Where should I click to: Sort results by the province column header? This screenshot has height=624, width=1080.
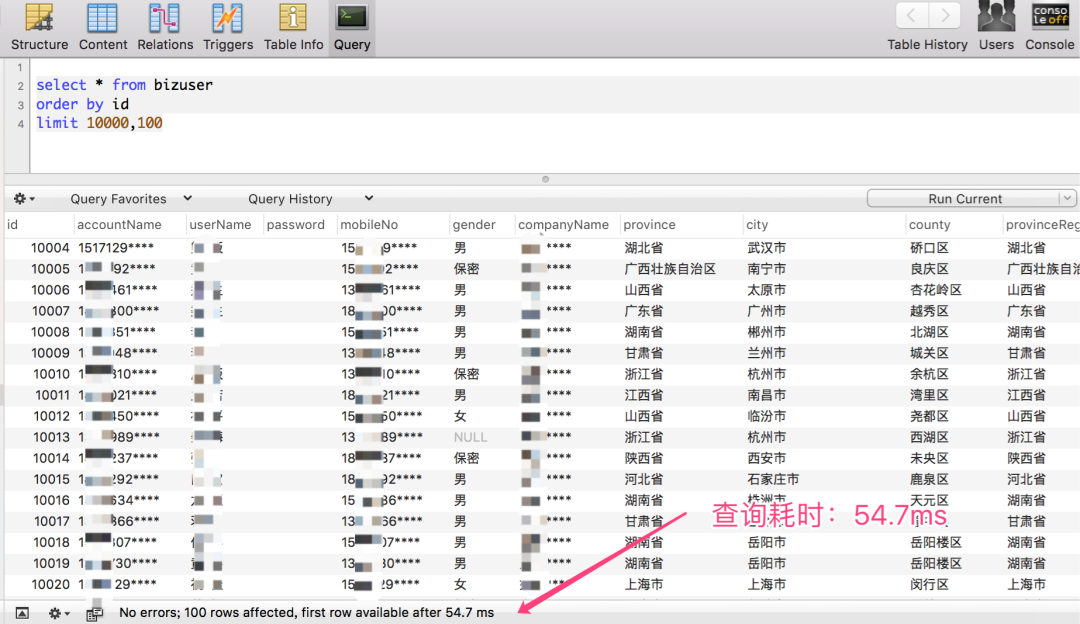pyautogui.click(x=650, y=225)
